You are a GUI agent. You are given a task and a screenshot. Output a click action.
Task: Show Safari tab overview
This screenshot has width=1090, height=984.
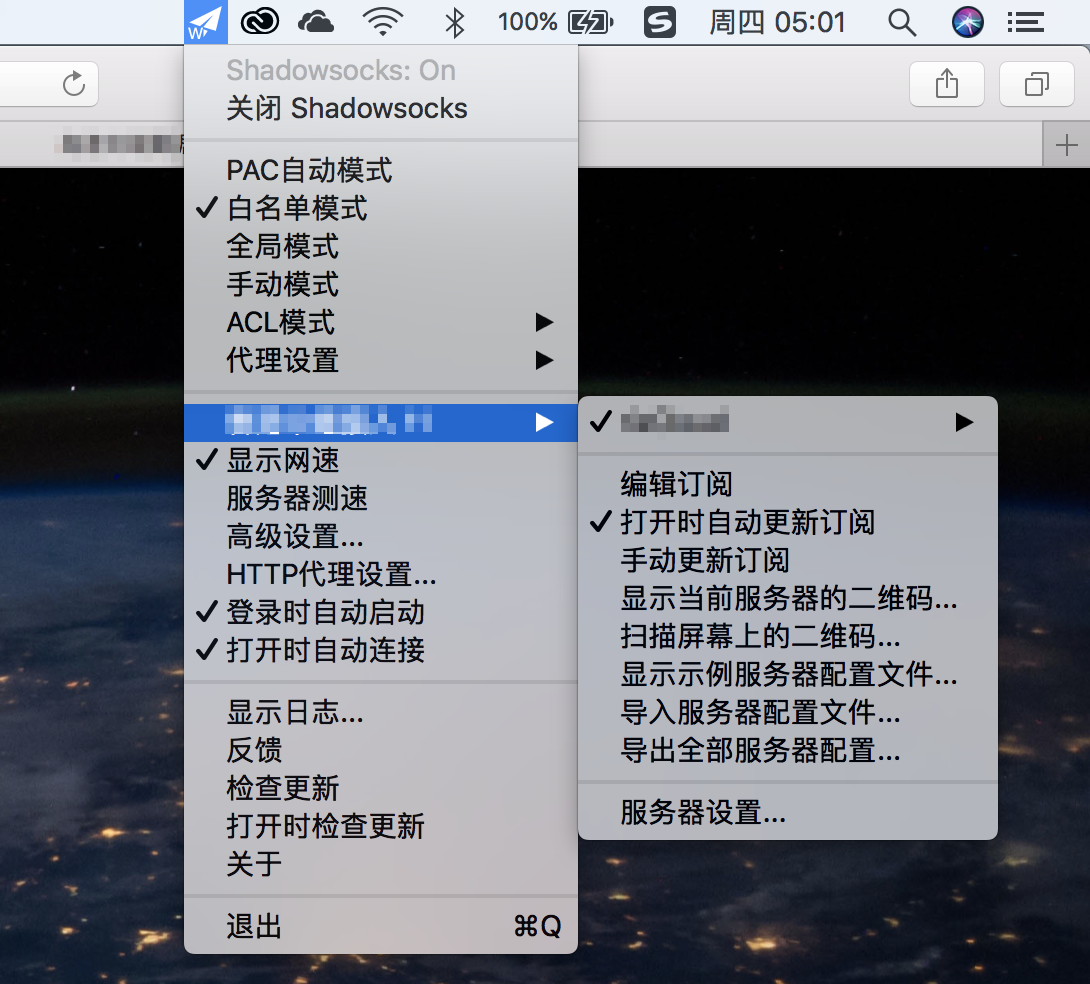point(1036,84)
